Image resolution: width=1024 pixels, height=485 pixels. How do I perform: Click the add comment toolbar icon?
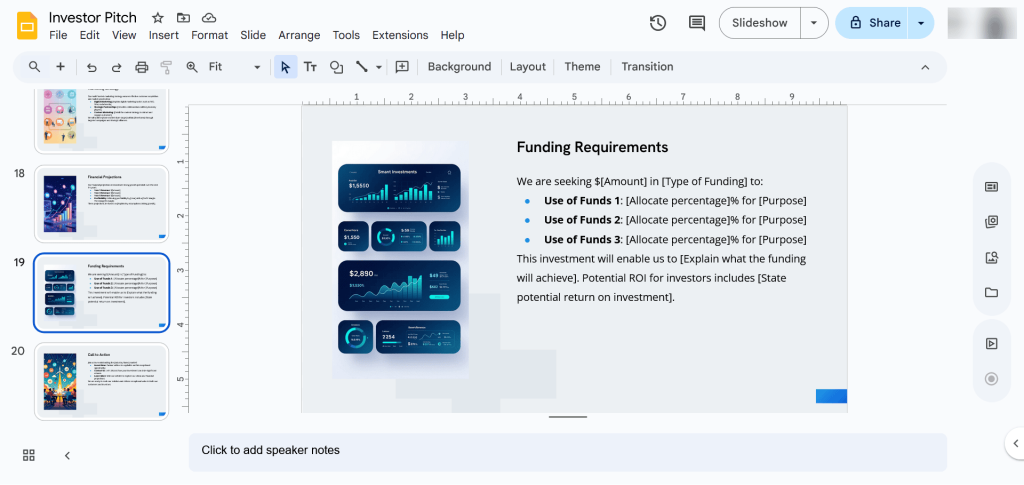pos(402,67)
